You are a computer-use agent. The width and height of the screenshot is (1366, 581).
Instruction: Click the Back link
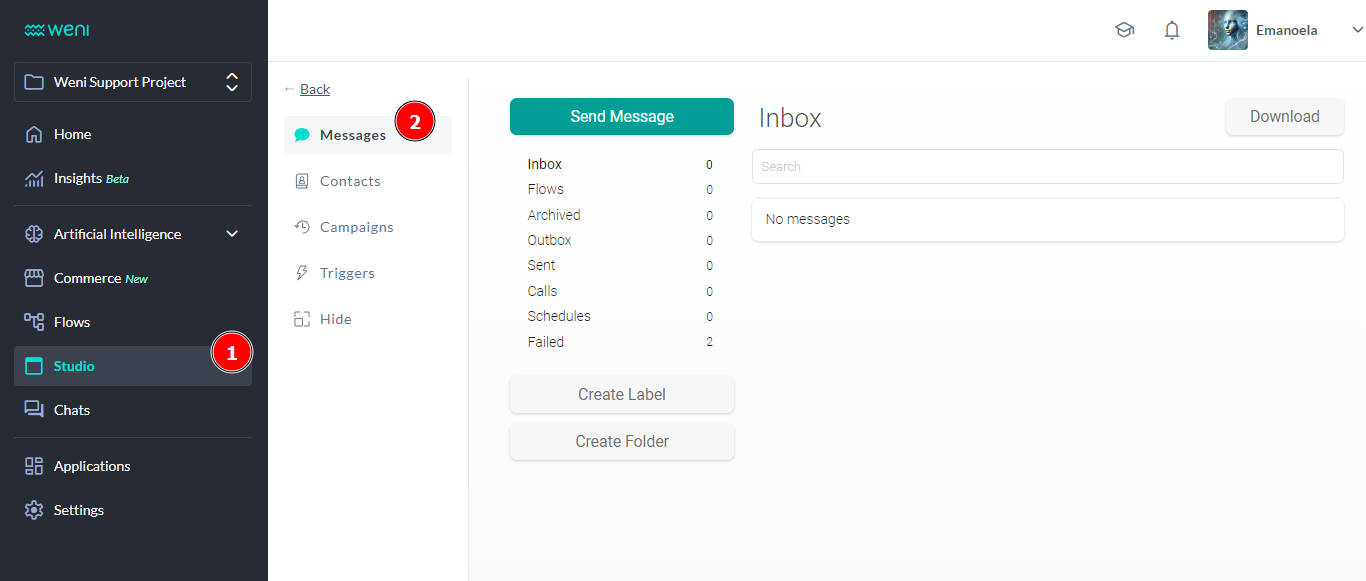point(314,89)
